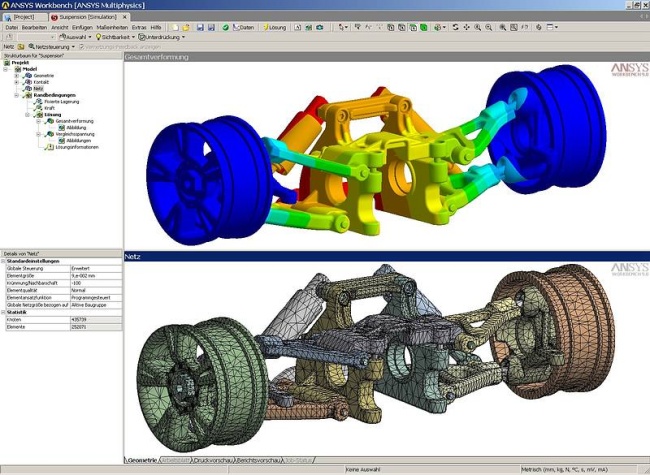The image size is (650, 475).
Task: Switch to the [Project] tab
Action: click(24, 17)
